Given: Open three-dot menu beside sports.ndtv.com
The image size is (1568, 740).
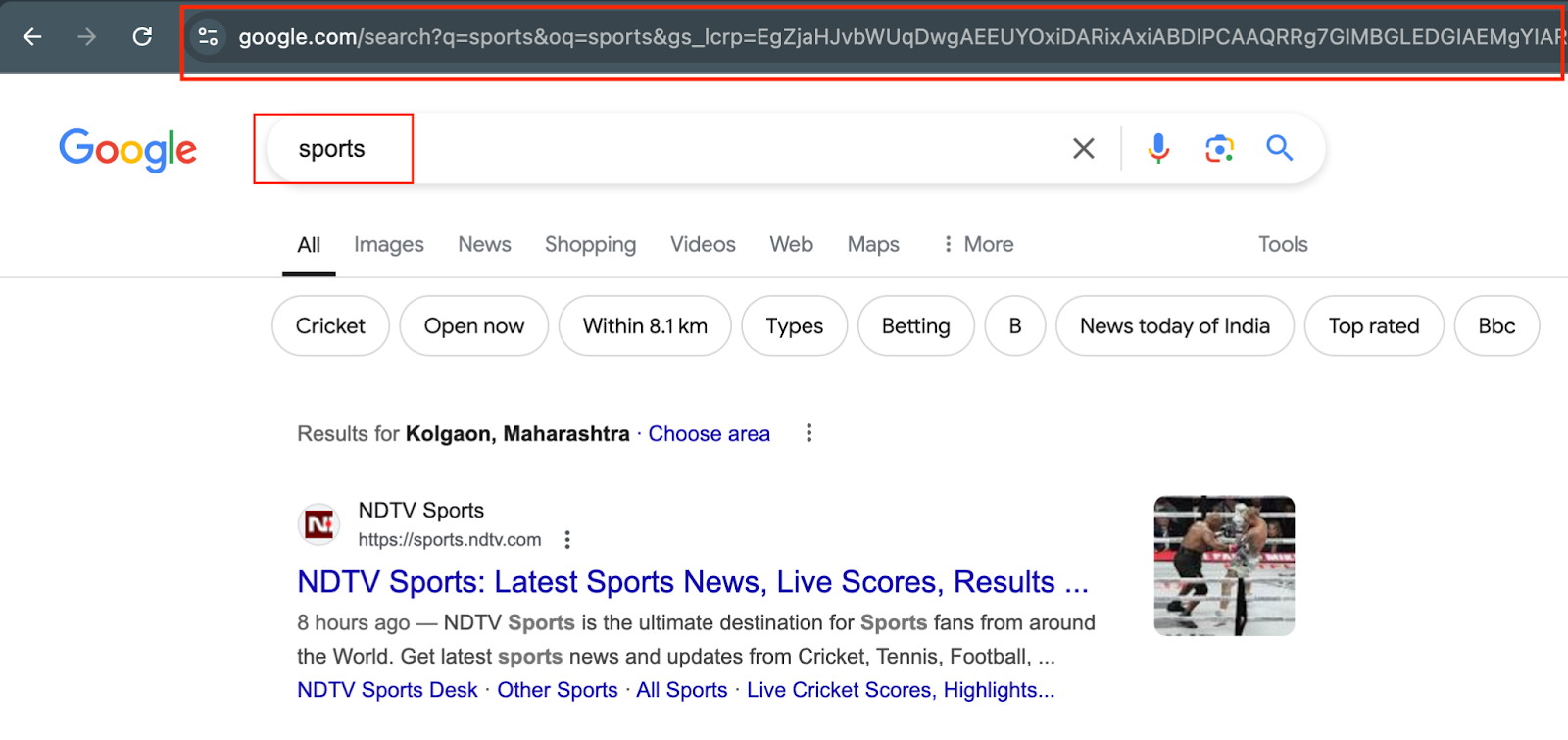Looking at the screenshot, I should (567, 540).
